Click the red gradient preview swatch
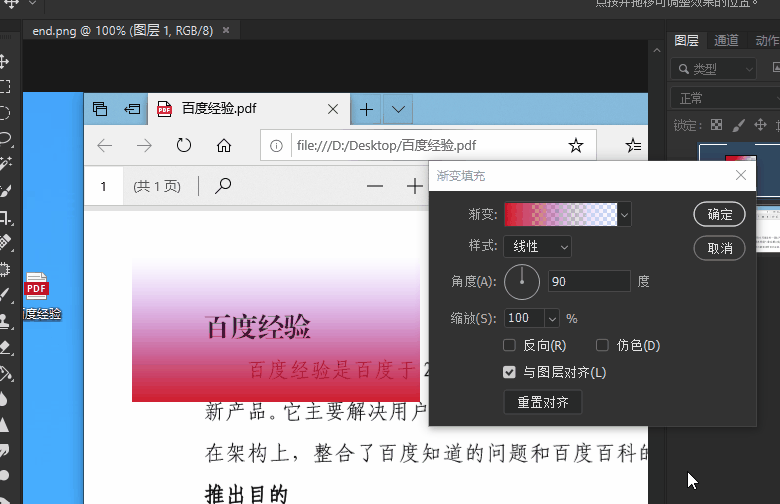This screenshot has width=780, height=504. pyautogui.click(x=561, y=214)
